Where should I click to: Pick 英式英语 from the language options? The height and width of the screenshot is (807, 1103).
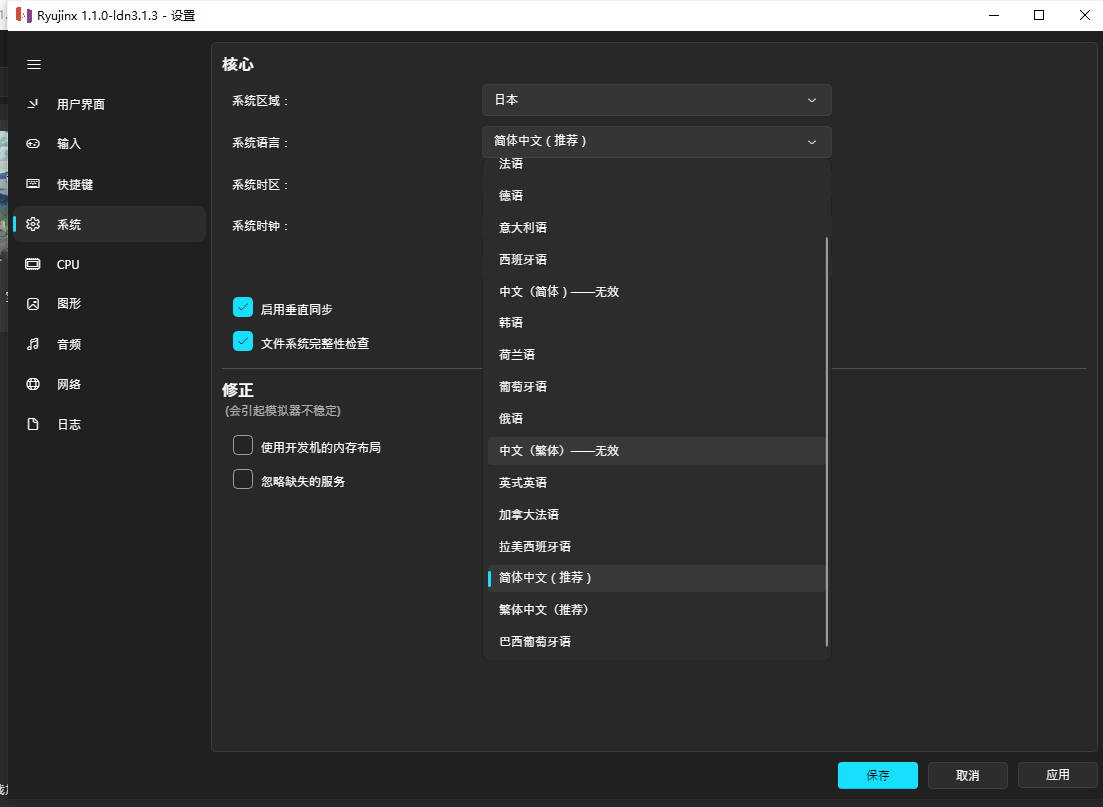pyautogui.click(x=523, y=483)
